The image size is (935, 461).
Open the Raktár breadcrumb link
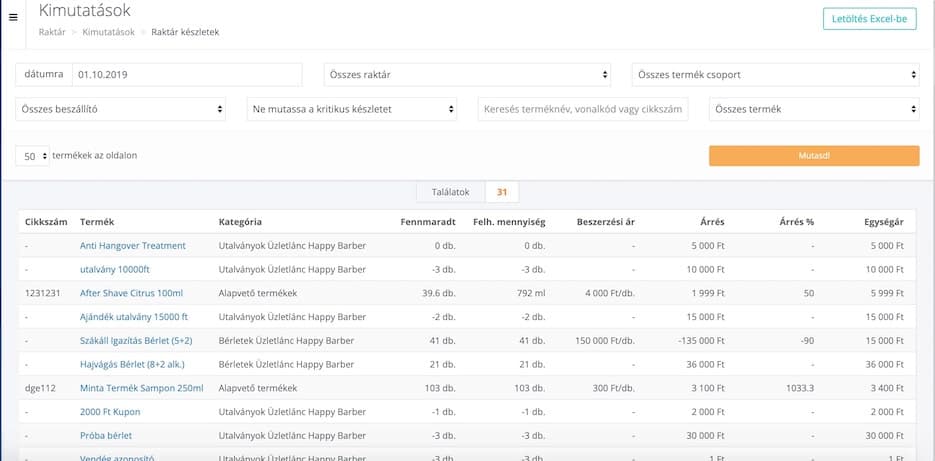pos(52,32)
